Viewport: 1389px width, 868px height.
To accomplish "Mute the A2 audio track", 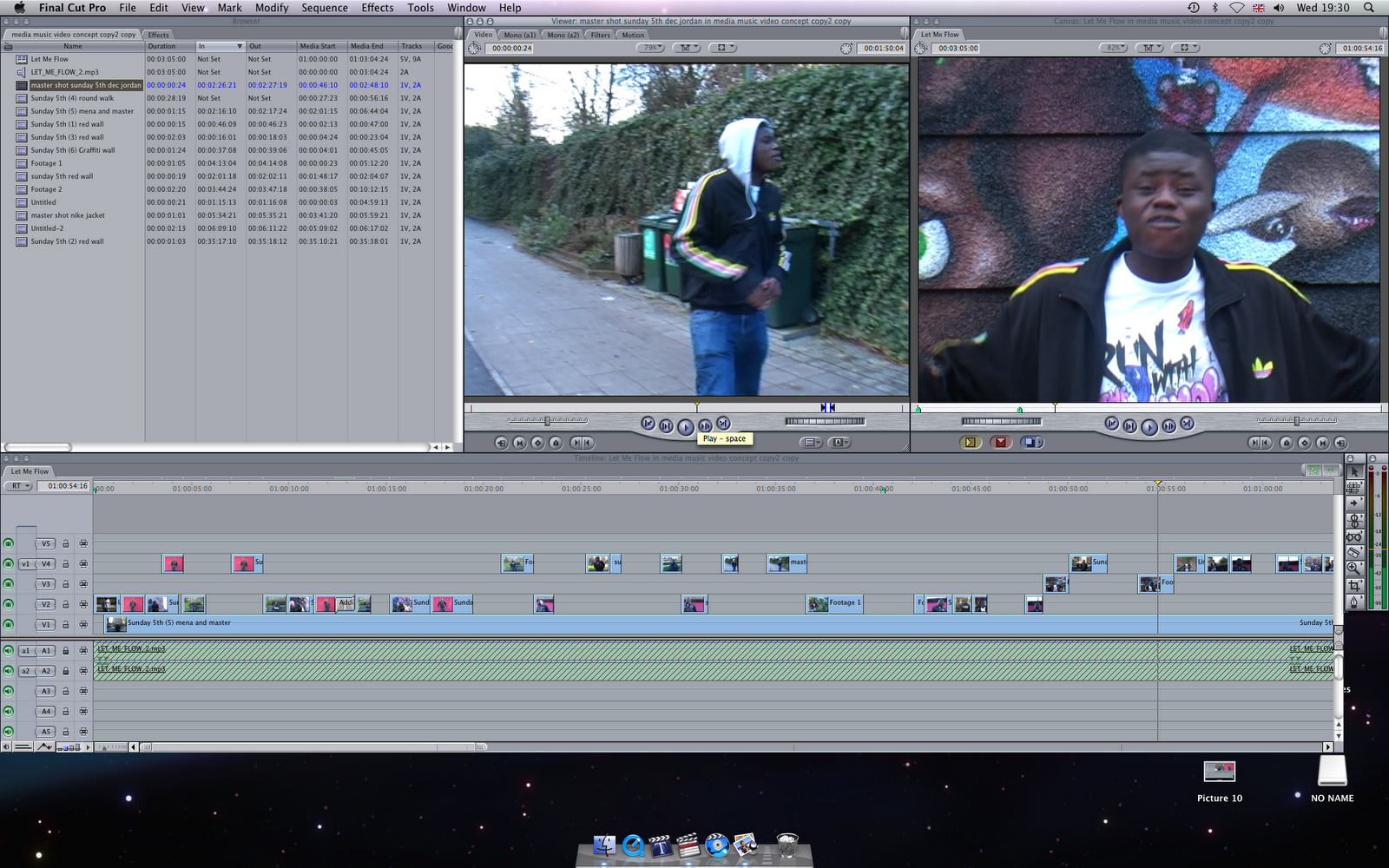I will [9, 671].
